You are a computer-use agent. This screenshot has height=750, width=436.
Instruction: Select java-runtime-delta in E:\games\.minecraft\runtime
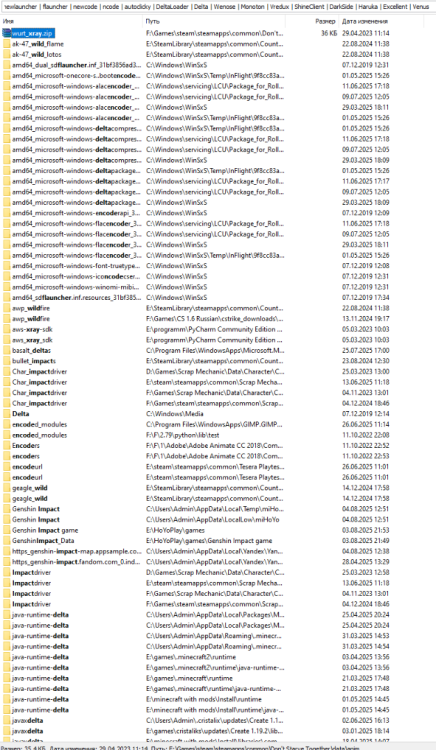pos(40,678)
